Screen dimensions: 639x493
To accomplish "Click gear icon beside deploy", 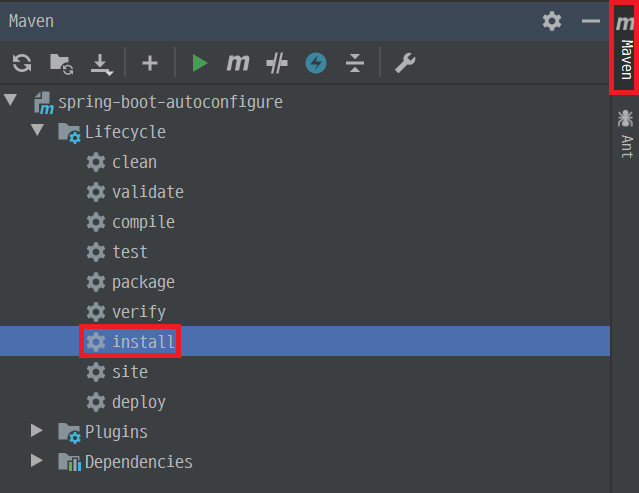I will (x=96, y=402).
